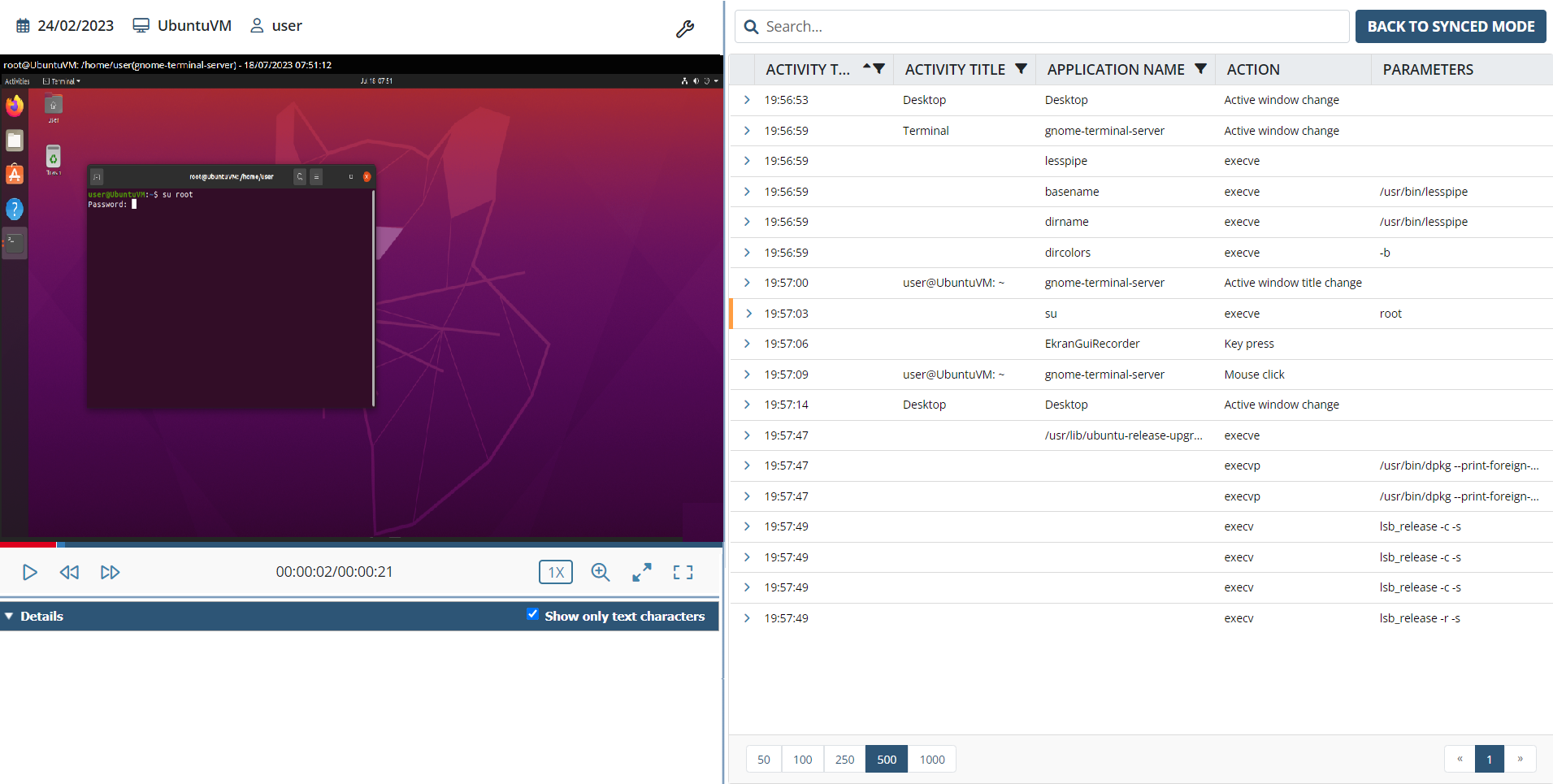Image resolution: width=1553 pixels, height=784 pixels.
Task: Click Back to Synced Mode button
Action: click(x=1451, y=27)
